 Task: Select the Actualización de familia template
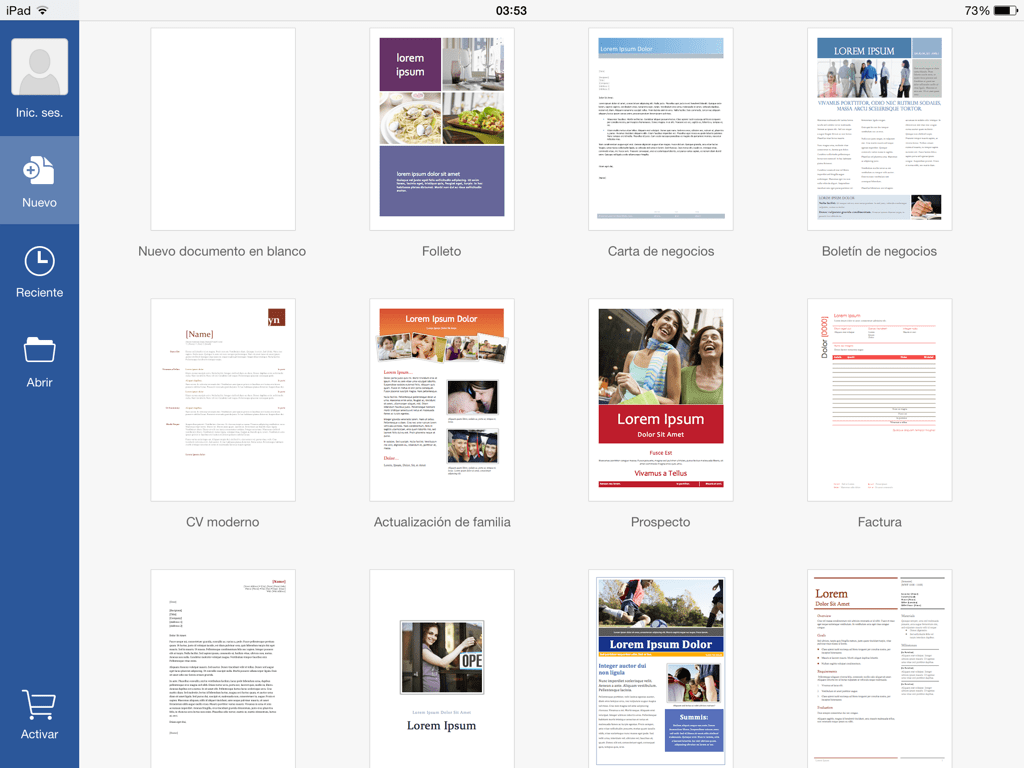[441, 398]
